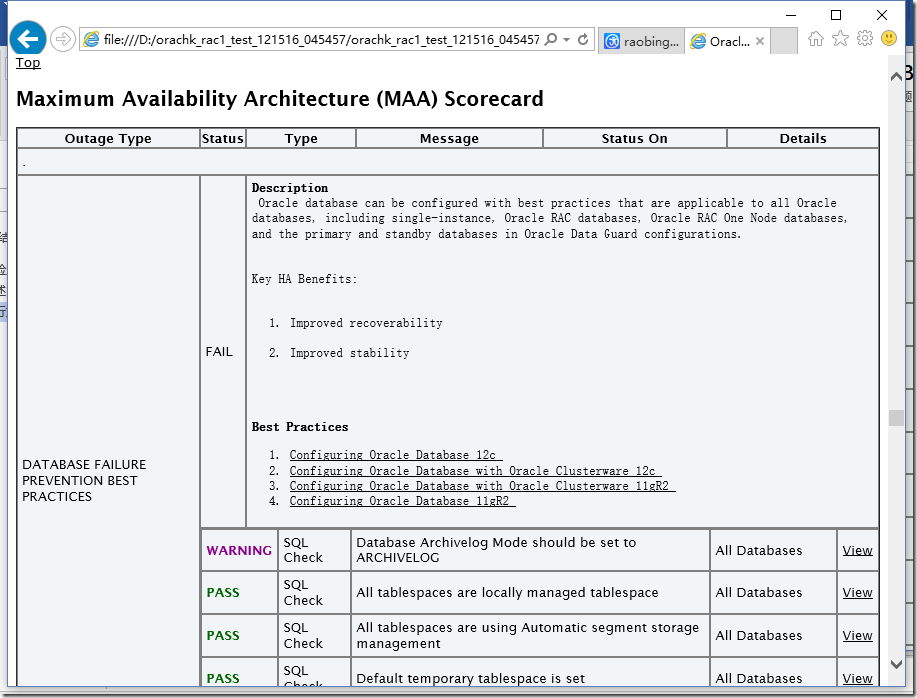Open Favorites with the star icon
The height and width of the screenshot is (698, 917).
click(838, 38)
